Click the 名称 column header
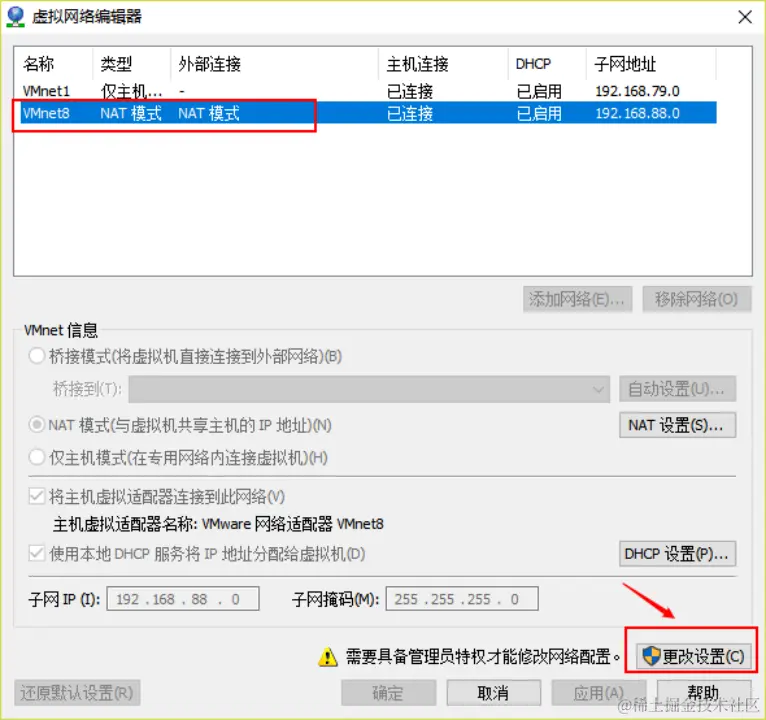 (55, 64)
